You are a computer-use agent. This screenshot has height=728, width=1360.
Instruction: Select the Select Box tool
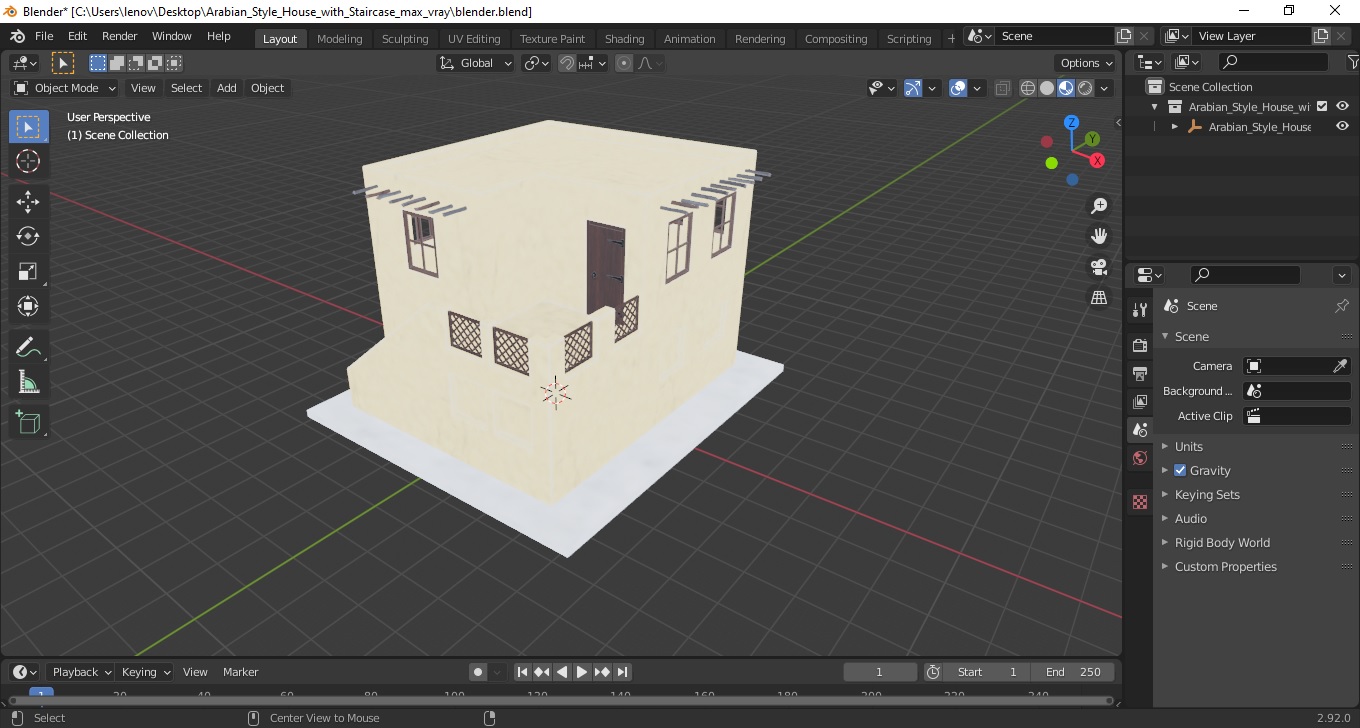pyautogui.click(x=28, y=127)
